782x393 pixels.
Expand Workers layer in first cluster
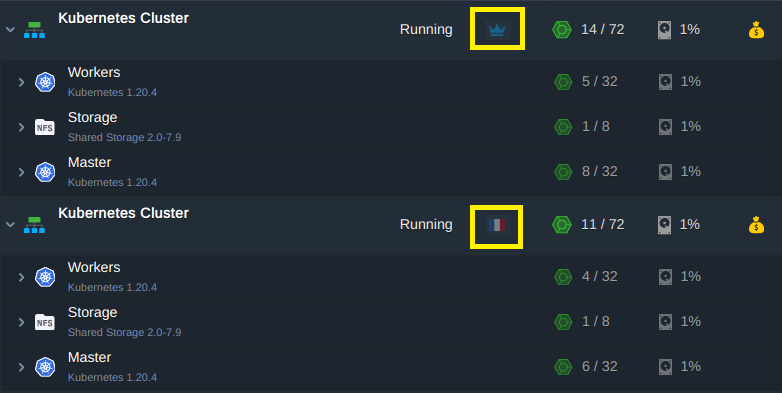21,82
